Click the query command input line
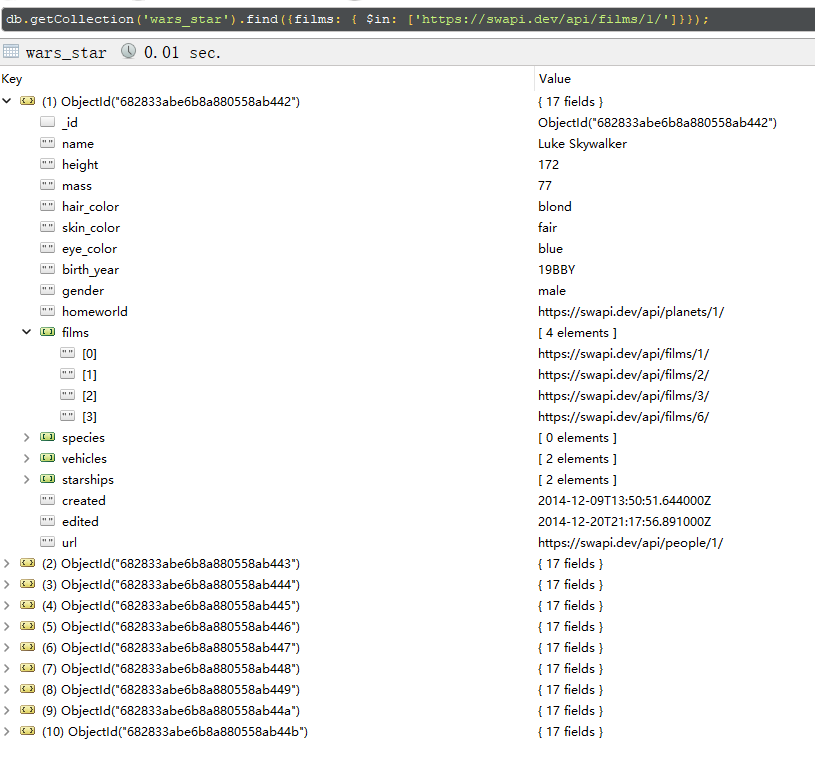This screenshot has height=758, width=815. [408, 20]
